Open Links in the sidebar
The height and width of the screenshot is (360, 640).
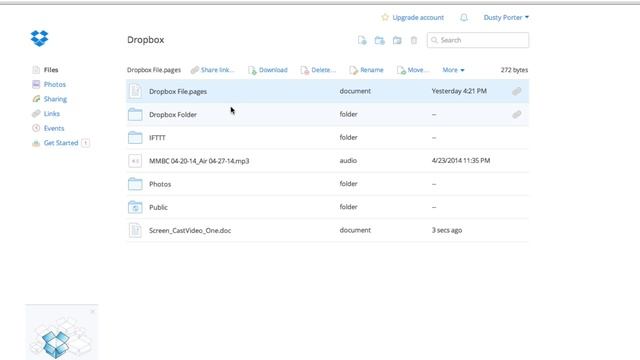[x=52, y=114]
